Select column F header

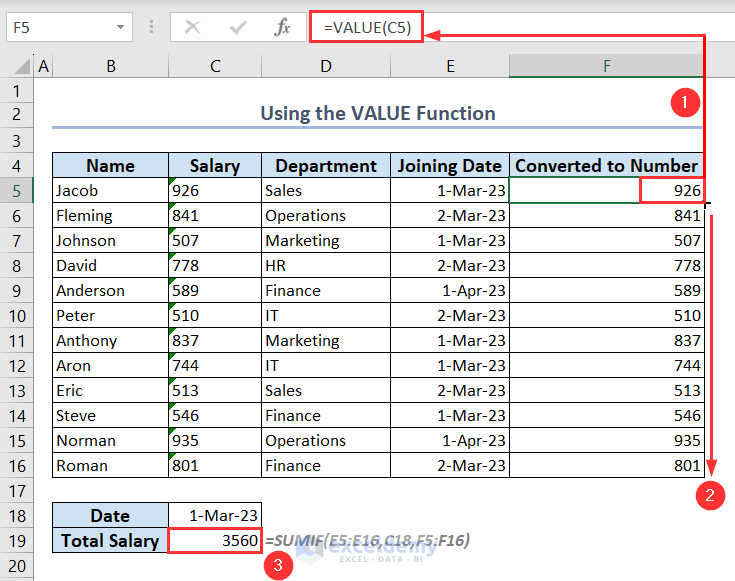click(x=607, y=66)
